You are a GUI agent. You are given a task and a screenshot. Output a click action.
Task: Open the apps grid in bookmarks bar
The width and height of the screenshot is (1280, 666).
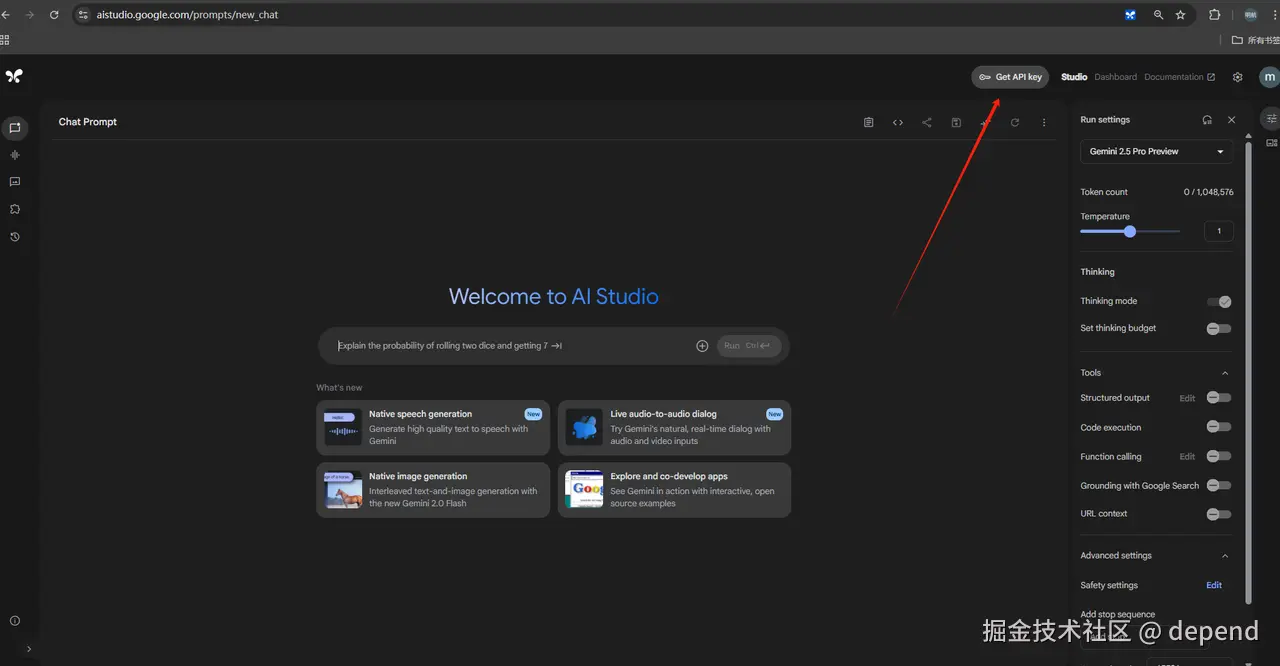(x=5, y=40)
